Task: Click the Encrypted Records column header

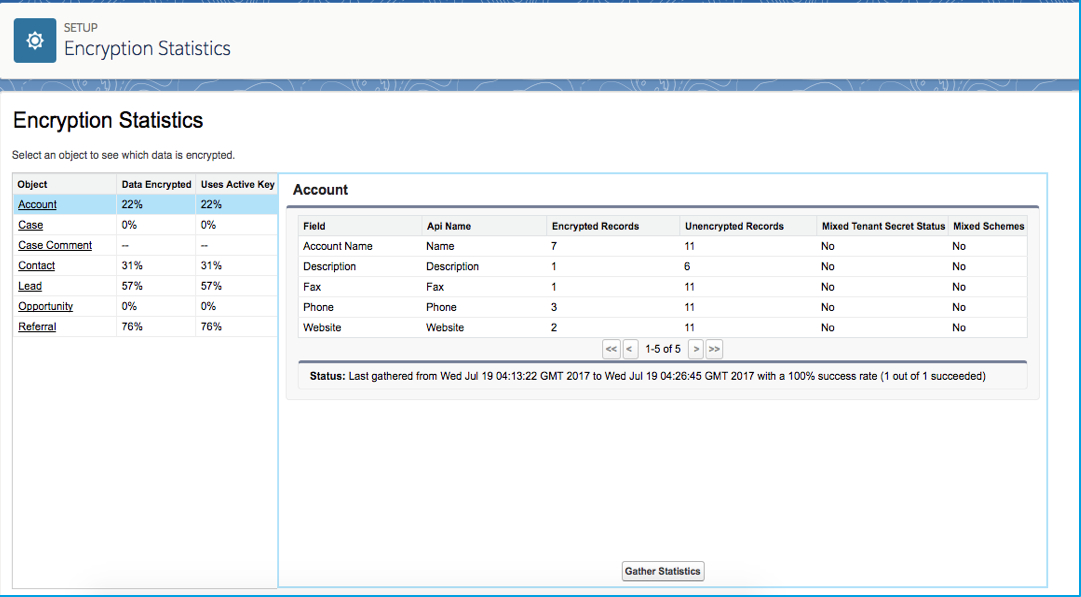Action: [613, 226]
